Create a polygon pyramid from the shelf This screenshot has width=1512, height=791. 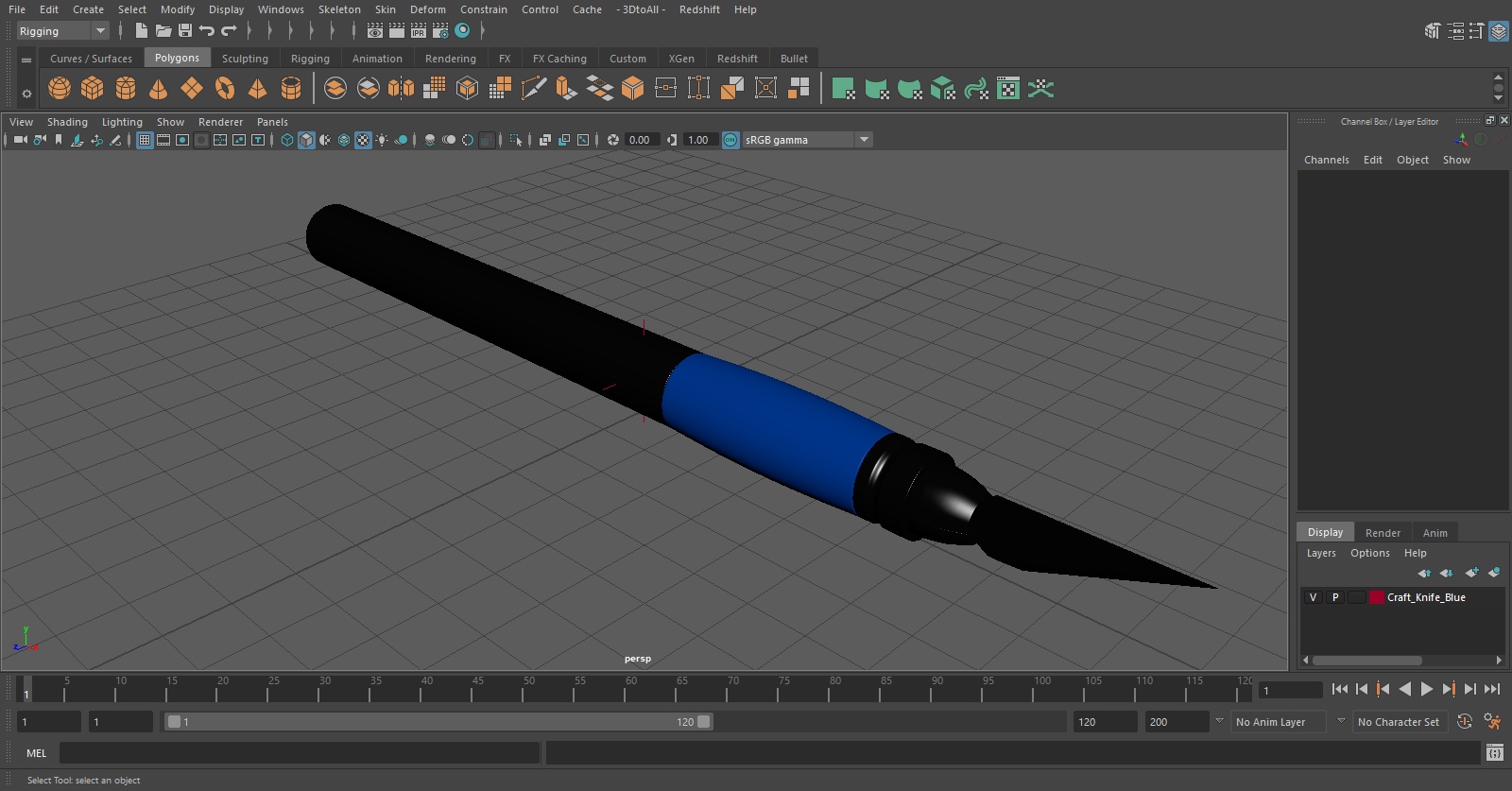point(257,89)
